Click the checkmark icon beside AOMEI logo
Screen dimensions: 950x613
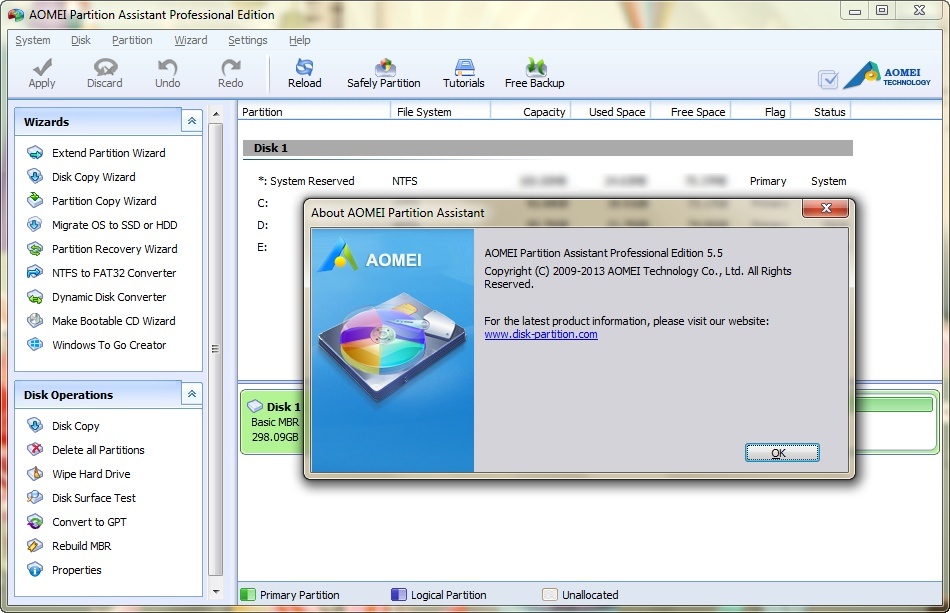(x=828, y=79)
